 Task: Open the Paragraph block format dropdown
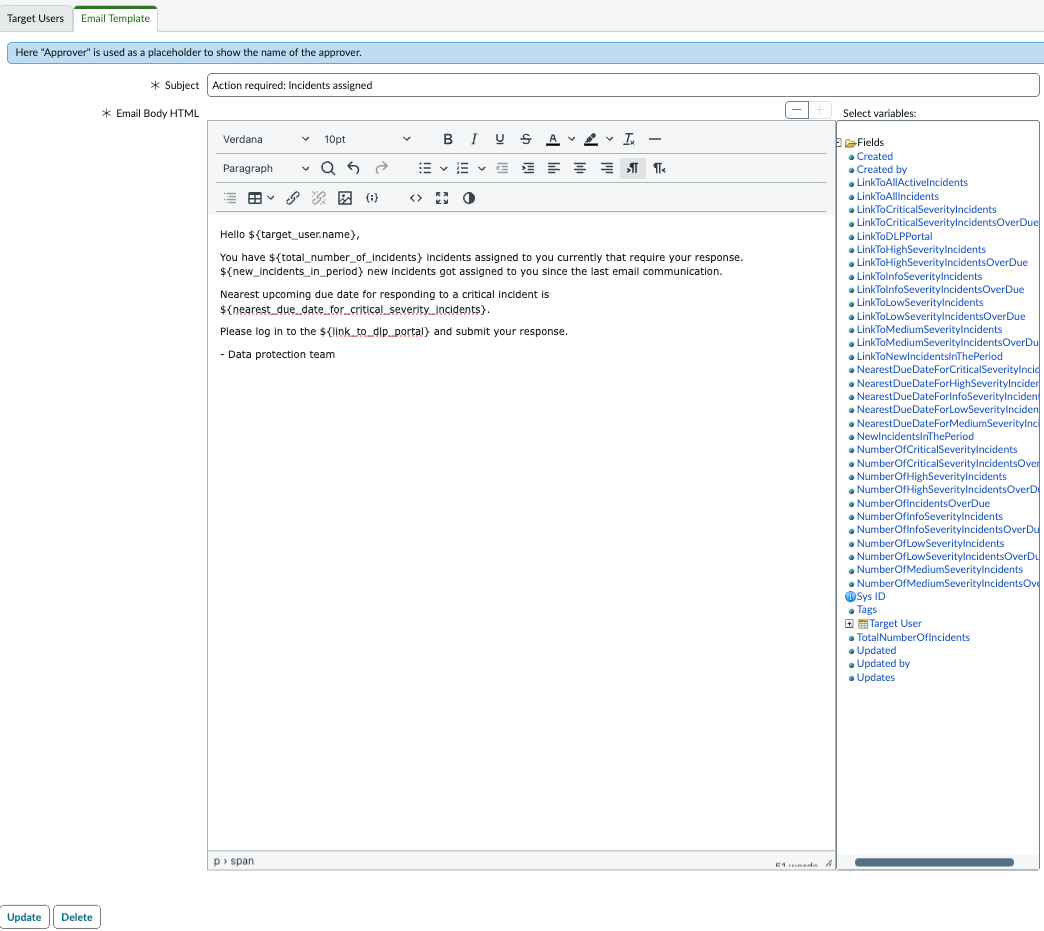[x=266, y=168]
